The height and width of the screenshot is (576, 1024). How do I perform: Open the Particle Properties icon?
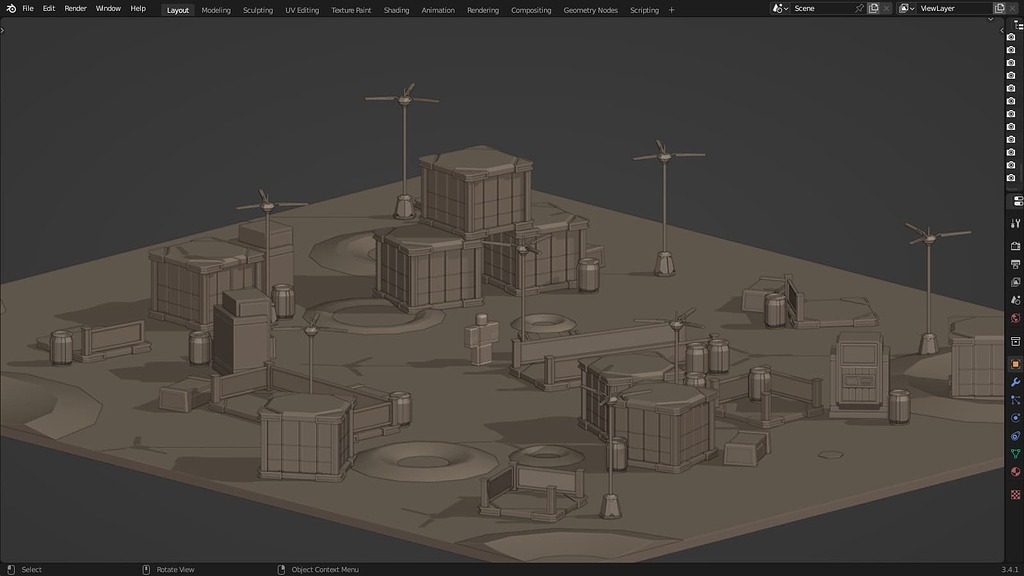(1014, 400)
